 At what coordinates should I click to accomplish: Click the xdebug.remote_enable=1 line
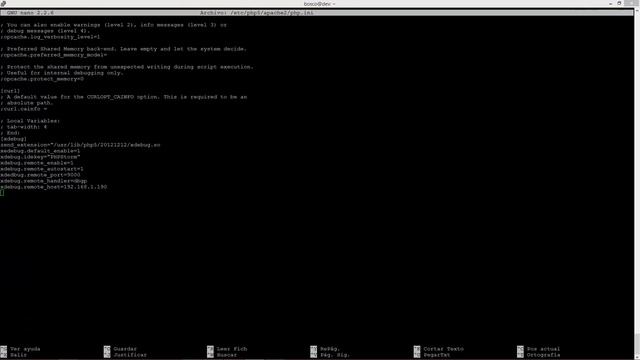point(37,163)
